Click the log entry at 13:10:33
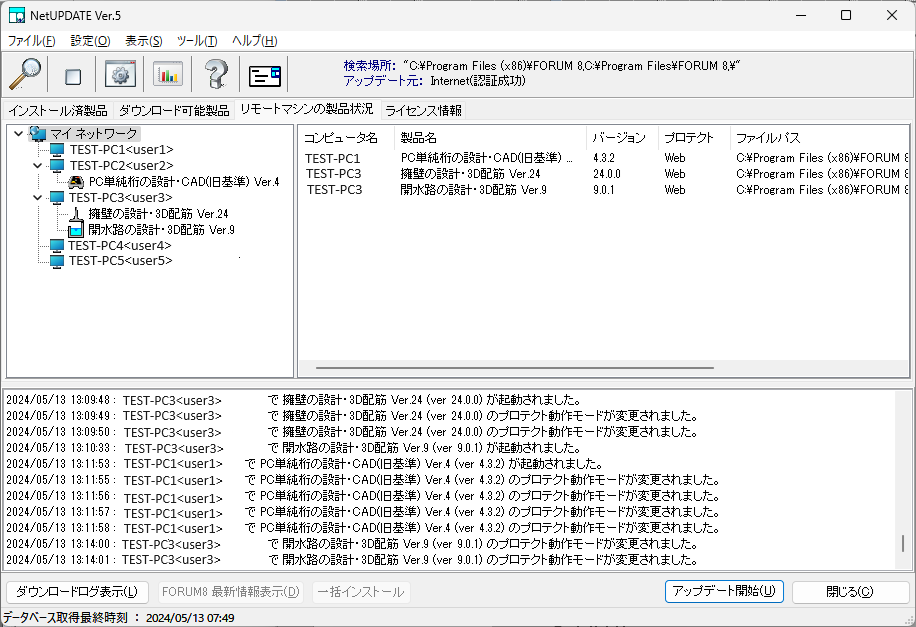This screenshot has height=627, width=916. click(294, 449)
